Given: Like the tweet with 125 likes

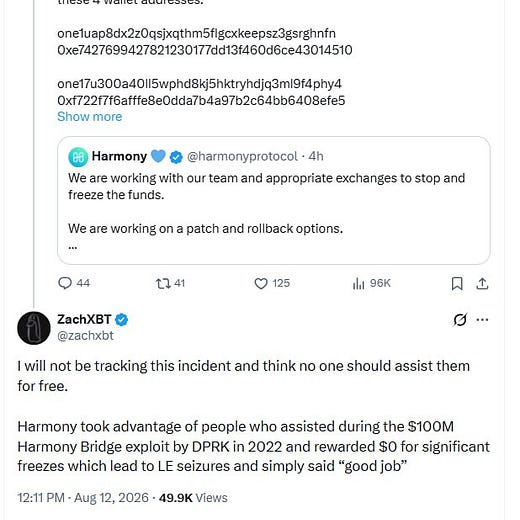Looking at the screenshot, I should (261, 284).
